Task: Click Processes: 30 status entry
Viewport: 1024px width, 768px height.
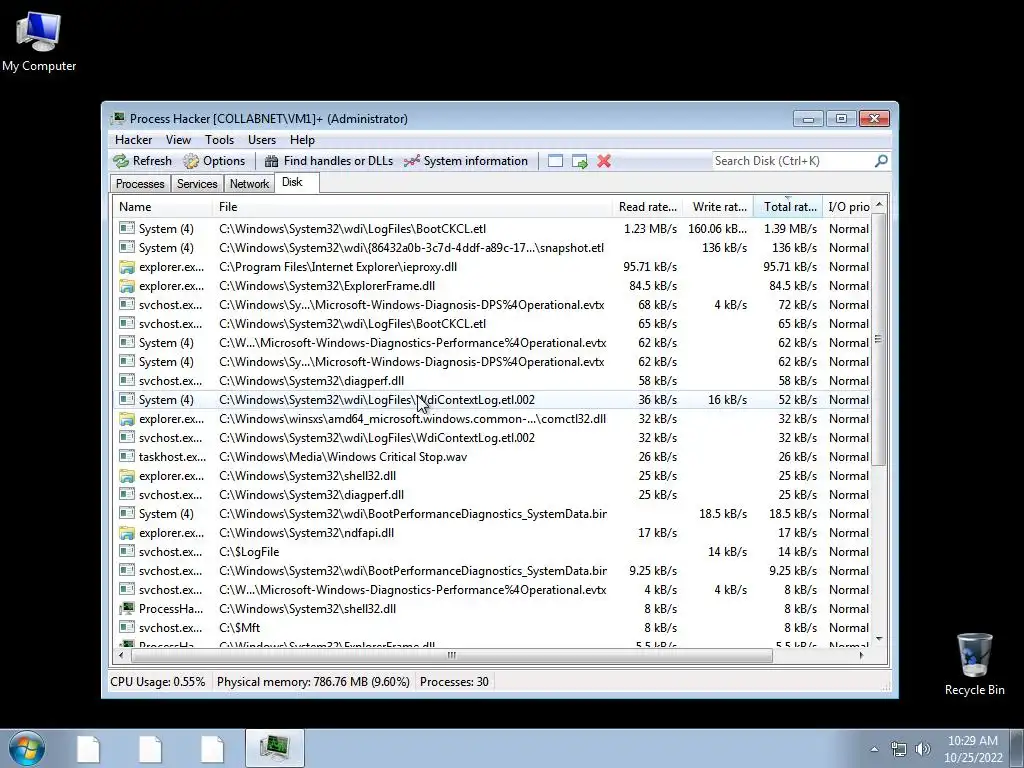Action: pos(455,682)
